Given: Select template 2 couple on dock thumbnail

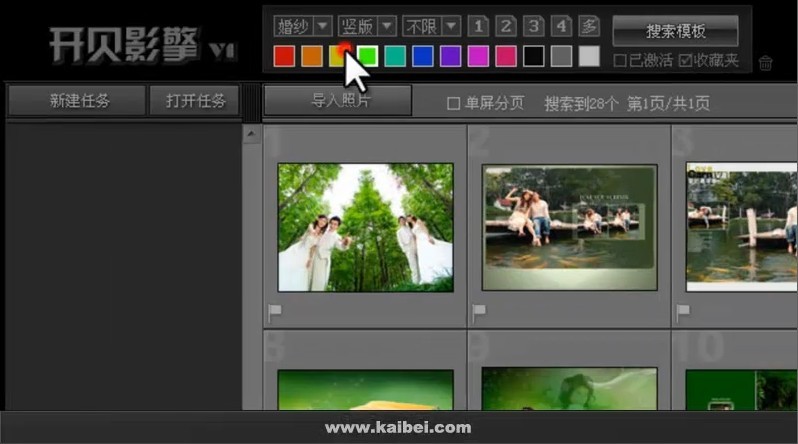Looking at the screenshot, I should [569, 228].
